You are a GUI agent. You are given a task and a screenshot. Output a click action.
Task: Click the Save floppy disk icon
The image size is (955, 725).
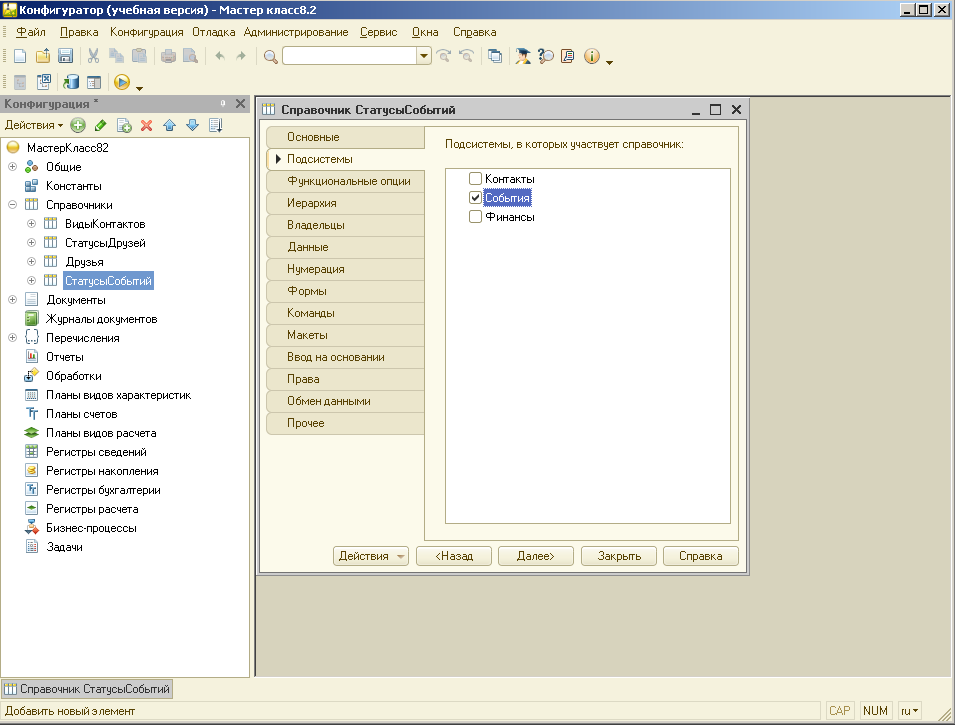click(66, 56)
